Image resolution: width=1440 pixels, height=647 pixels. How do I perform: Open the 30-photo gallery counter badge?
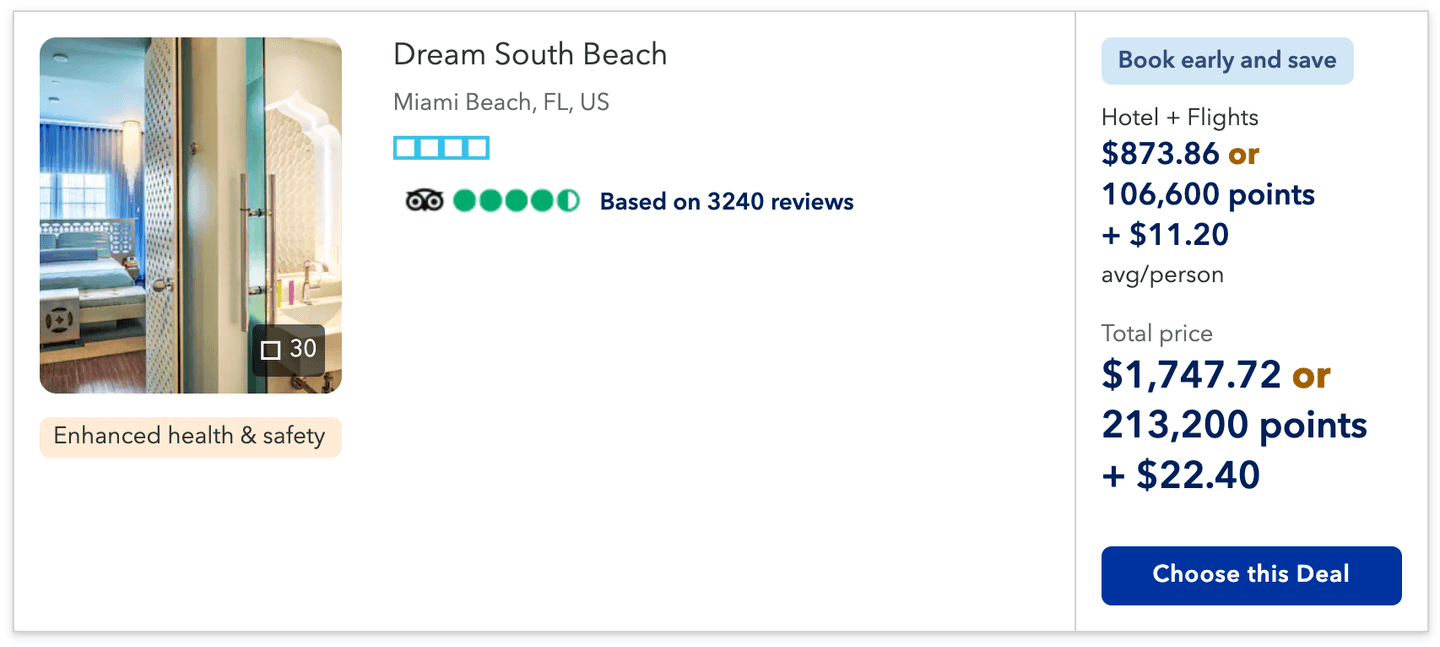click(288, 350)
